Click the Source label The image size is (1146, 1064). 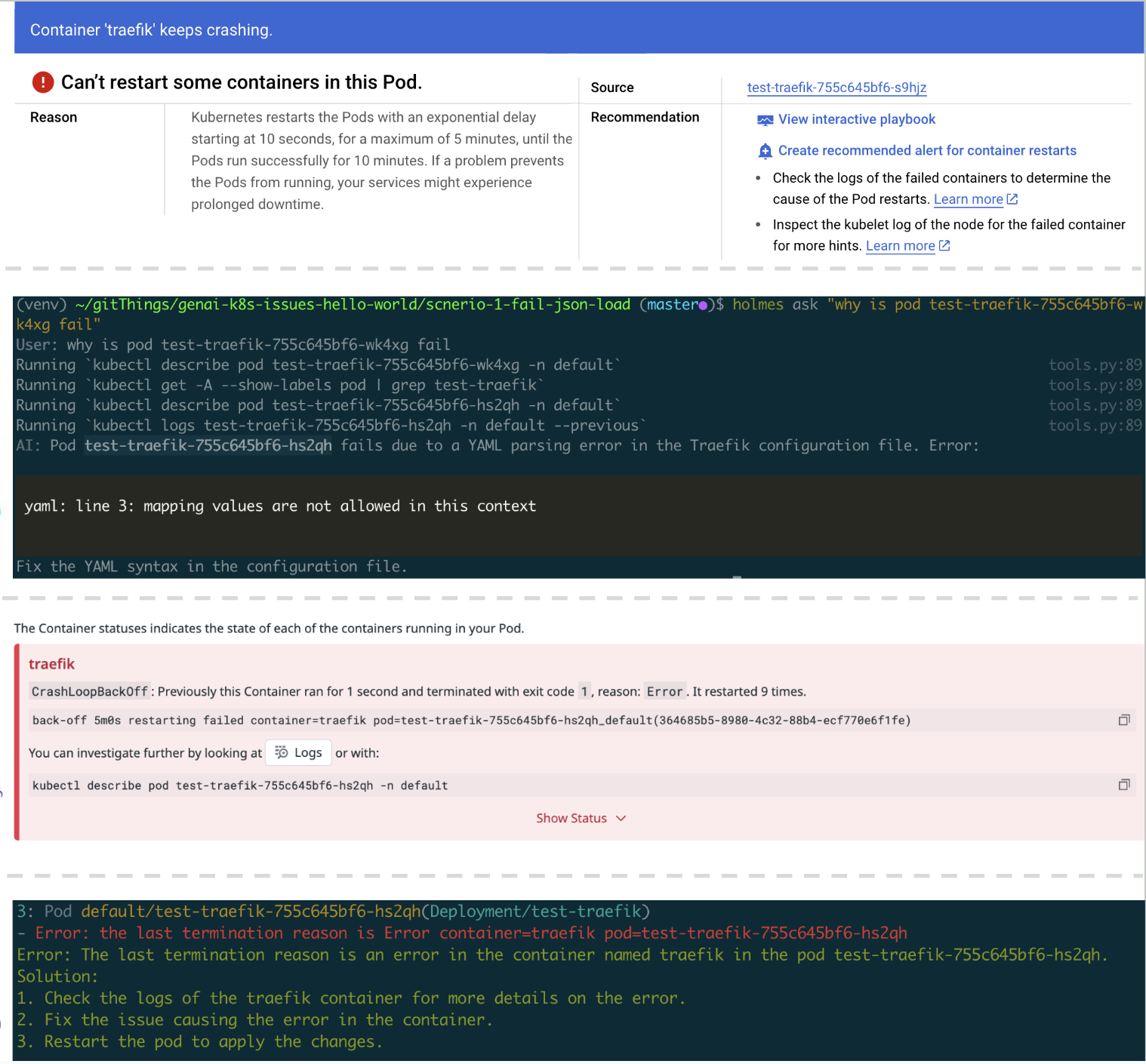pos(612,88)
